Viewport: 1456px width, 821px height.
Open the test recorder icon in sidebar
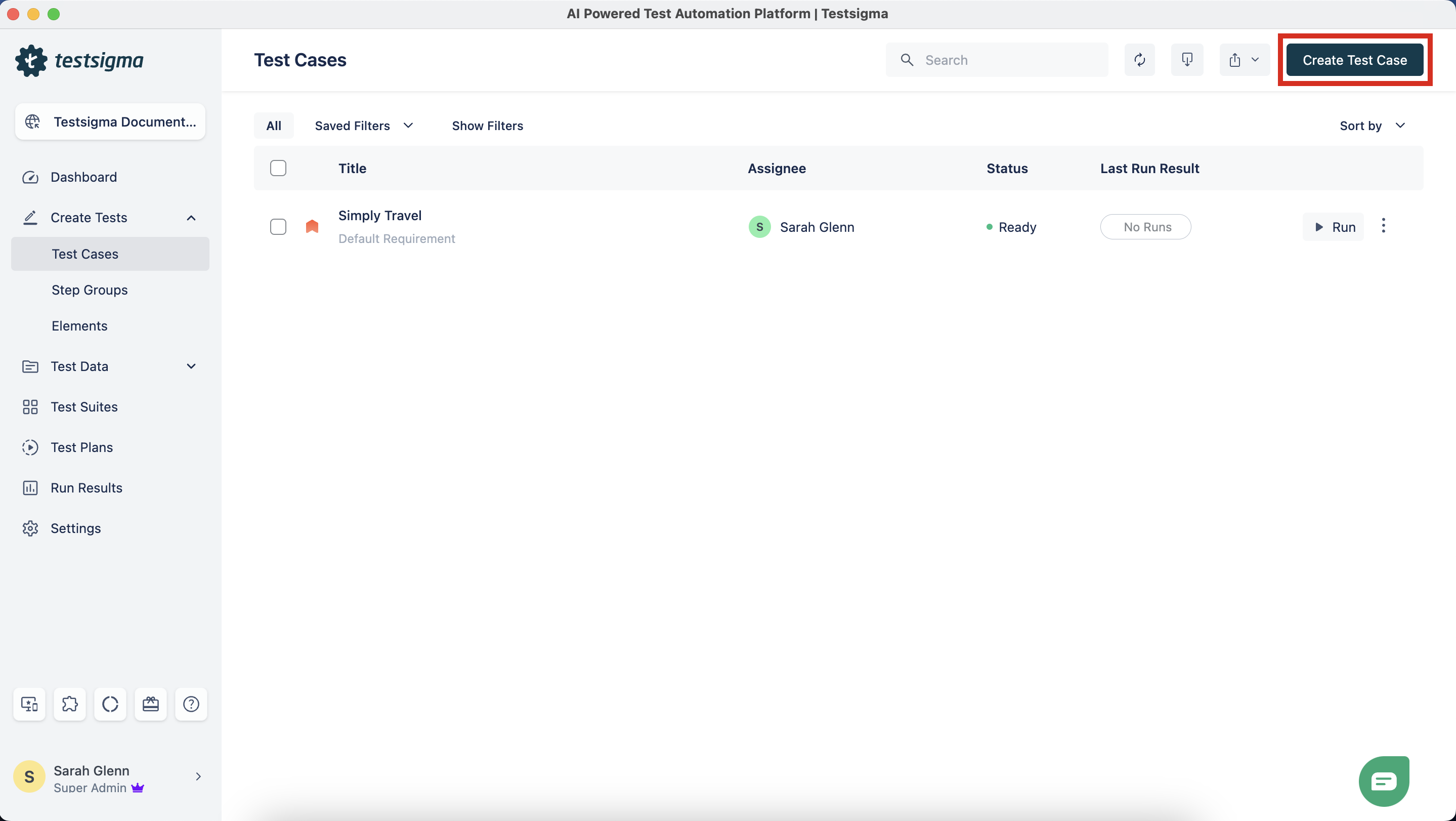pos(29,704)
